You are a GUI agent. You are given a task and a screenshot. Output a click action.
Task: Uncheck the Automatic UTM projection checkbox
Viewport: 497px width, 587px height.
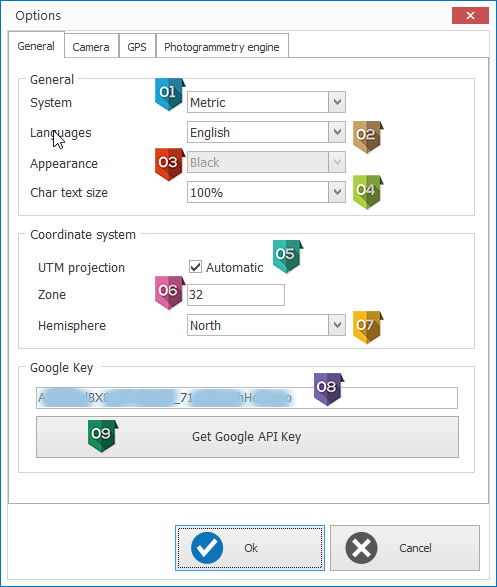pyautogui.click(x=195, y=267)
